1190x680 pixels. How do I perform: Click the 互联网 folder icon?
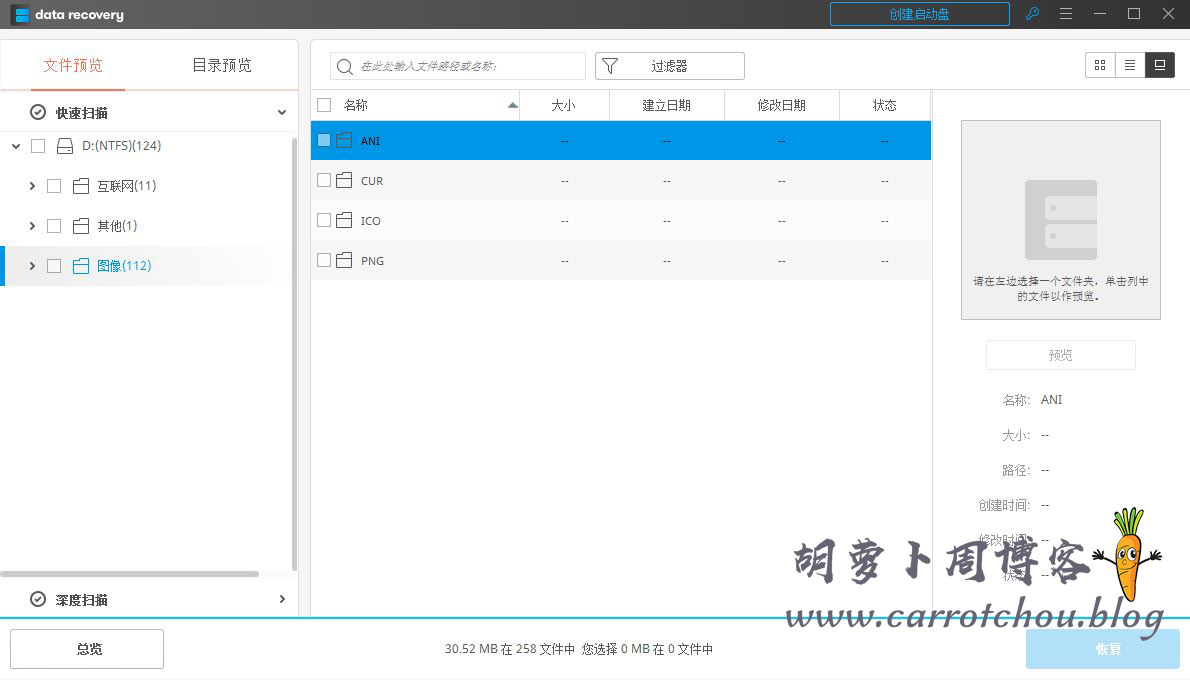pyautogui.click(x=81, y=186)
